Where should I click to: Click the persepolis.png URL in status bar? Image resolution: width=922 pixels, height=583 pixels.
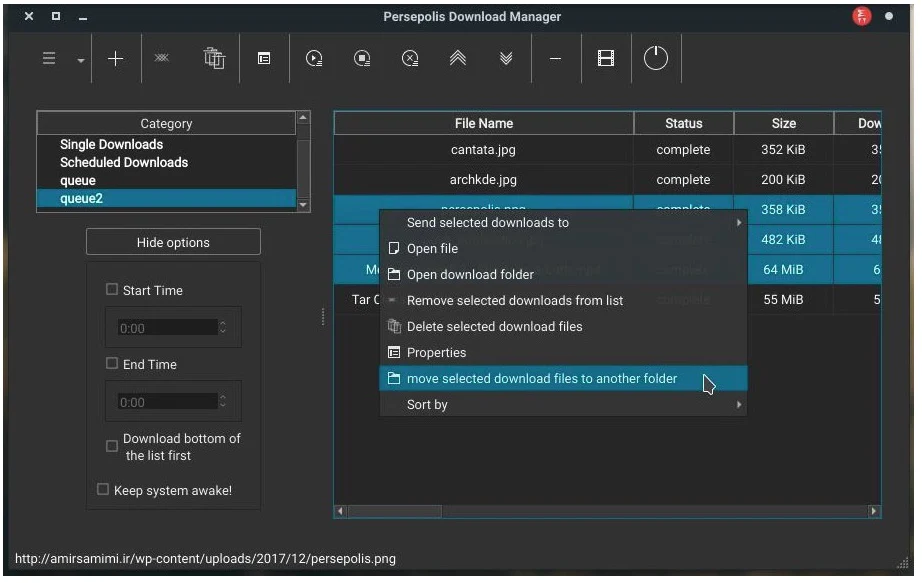[205, 559]
